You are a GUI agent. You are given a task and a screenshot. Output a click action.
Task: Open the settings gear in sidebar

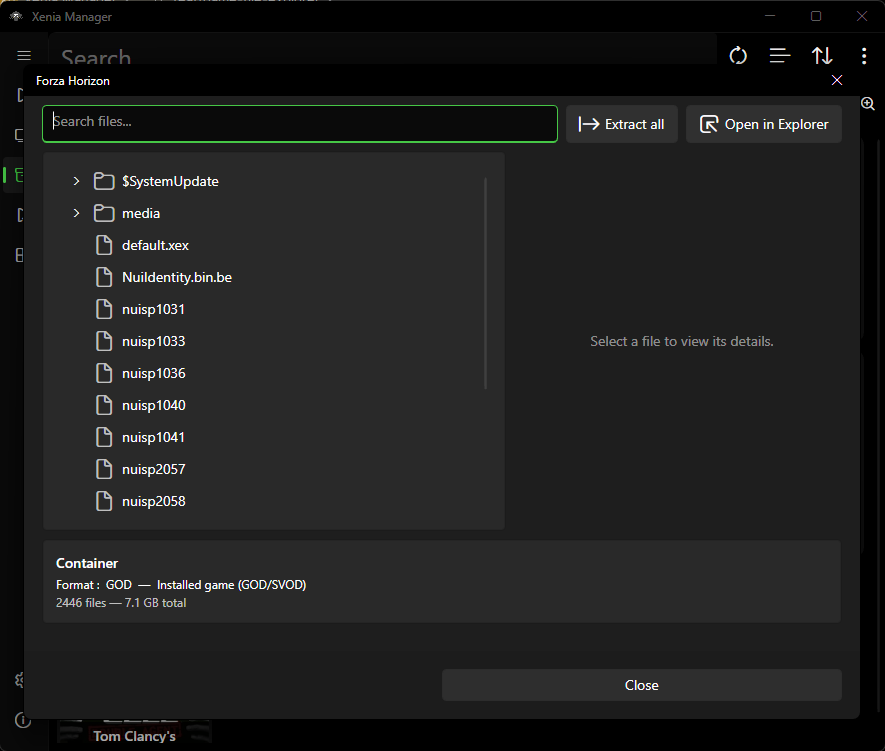(20, 680)
